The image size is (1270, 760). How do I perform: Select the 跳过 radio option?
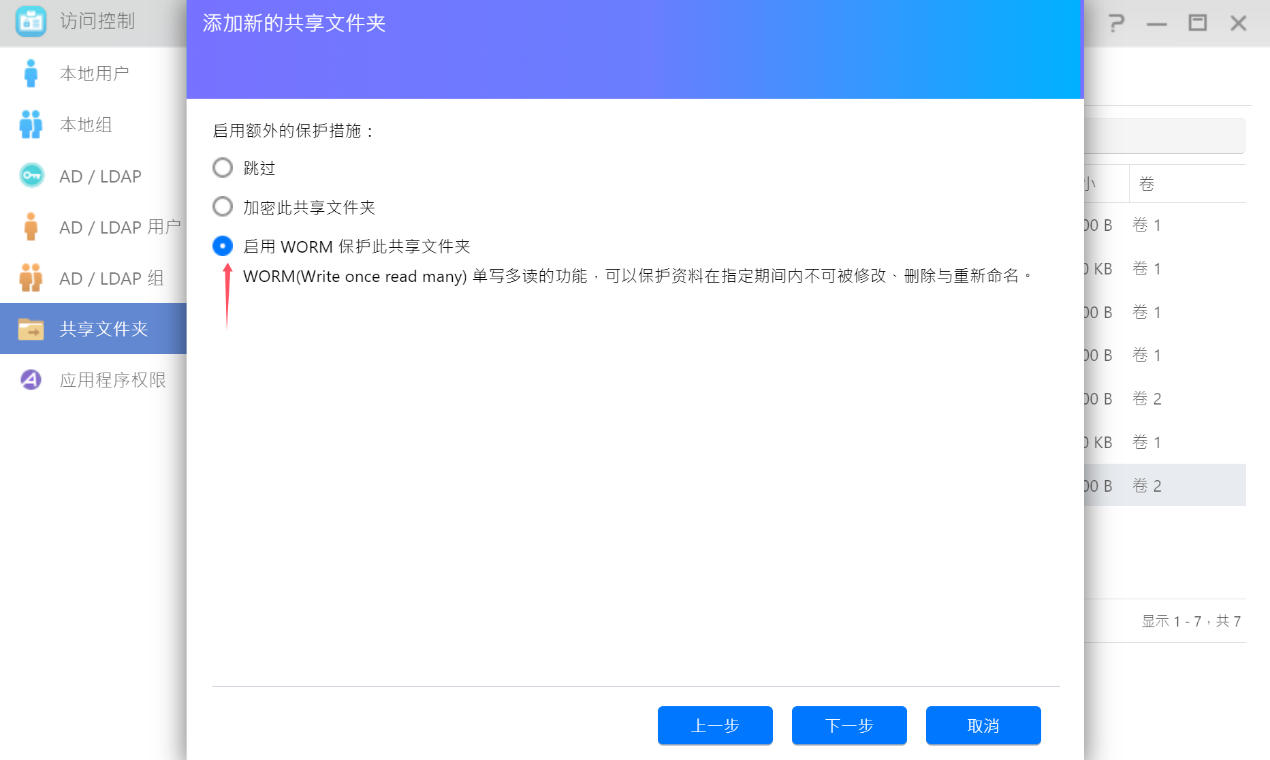[x=223, y=168]
